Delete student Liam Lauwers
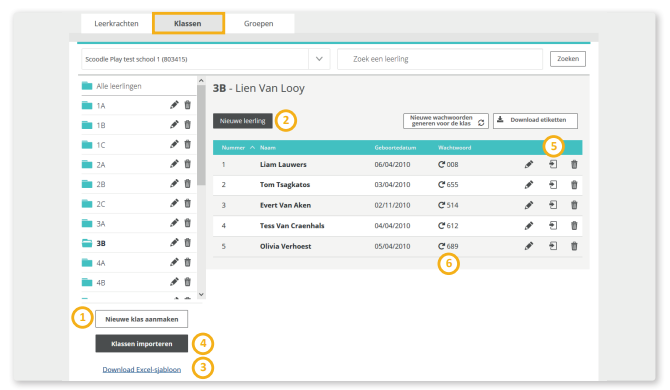 pyautogui.click(x=574, y=164)
